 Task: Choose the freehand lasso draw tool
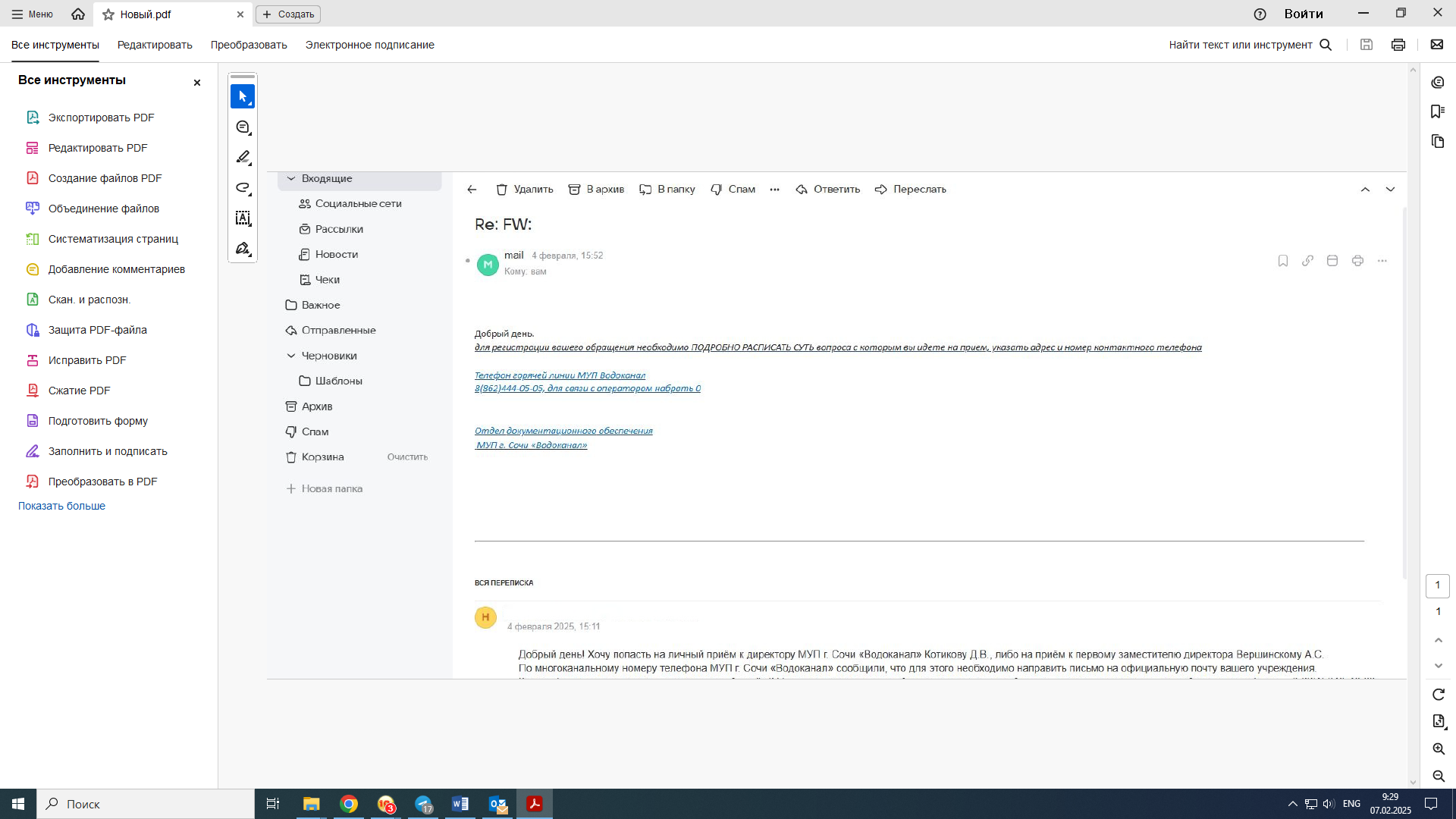click(x=243, y=188)
